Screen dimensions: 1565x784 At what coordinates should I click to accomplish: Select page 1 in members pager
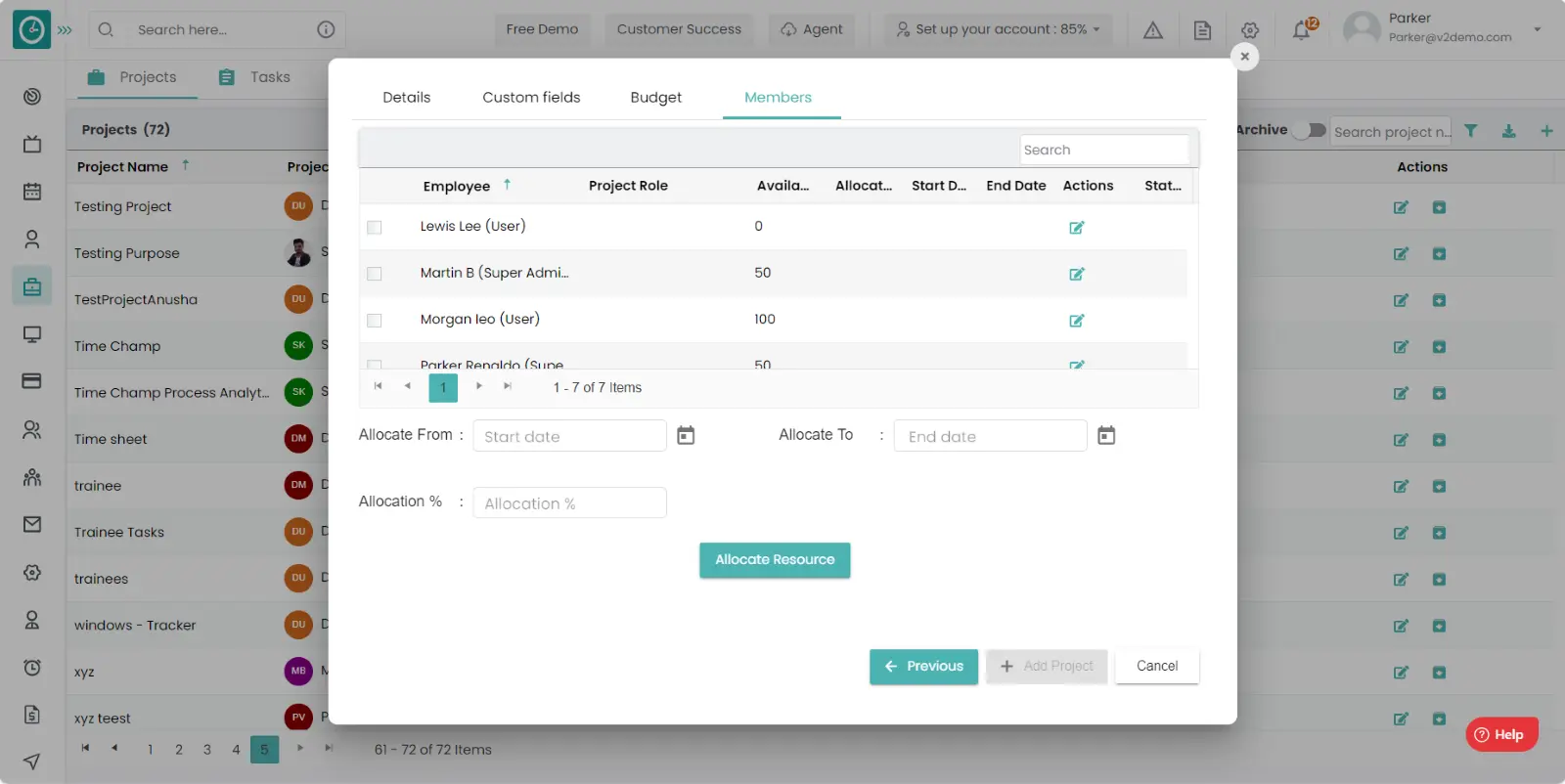[443, 388]
